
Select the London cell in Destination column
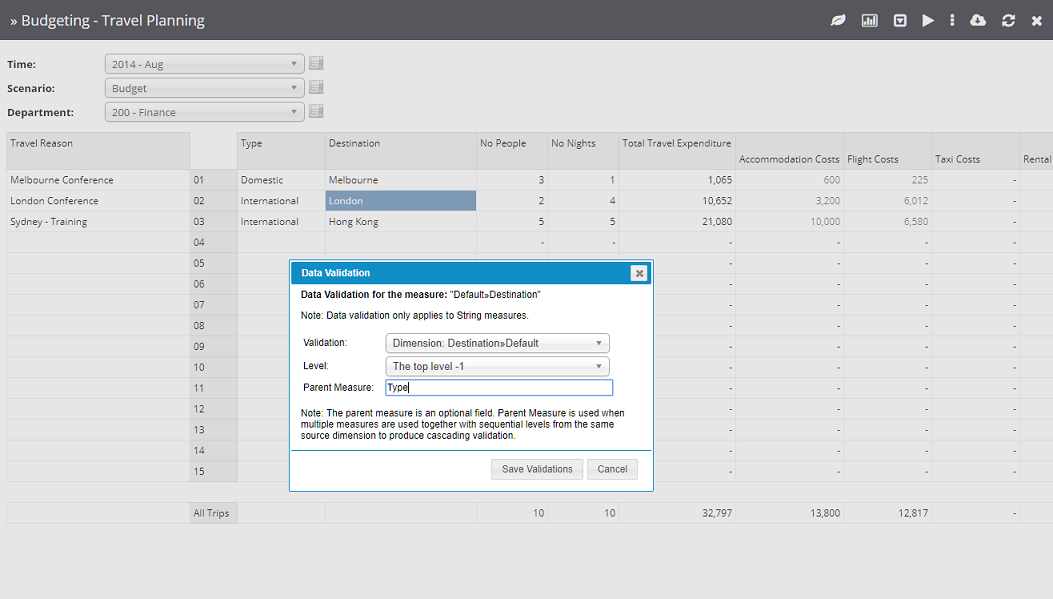pos(400,200)
